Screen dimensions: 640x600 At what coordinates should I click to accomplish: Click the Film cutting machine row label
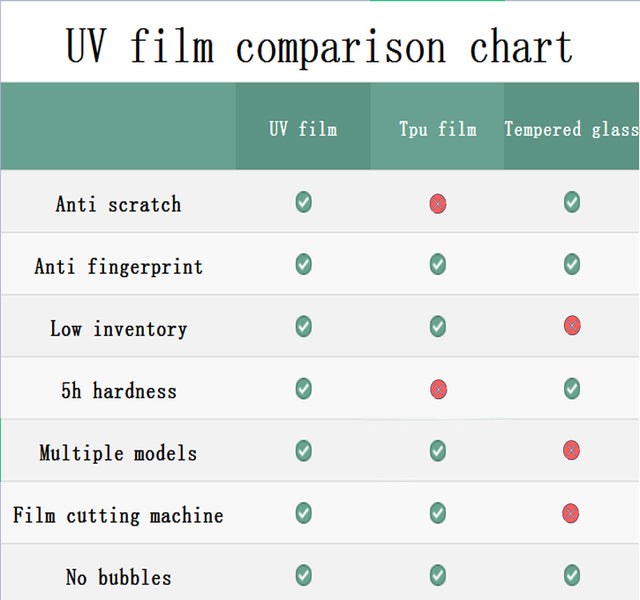point(118,516)
